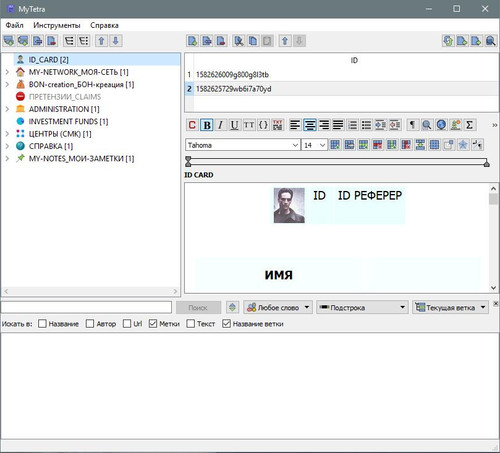
Task: Open the Инструменты menu
Action: tap(57, 25)
